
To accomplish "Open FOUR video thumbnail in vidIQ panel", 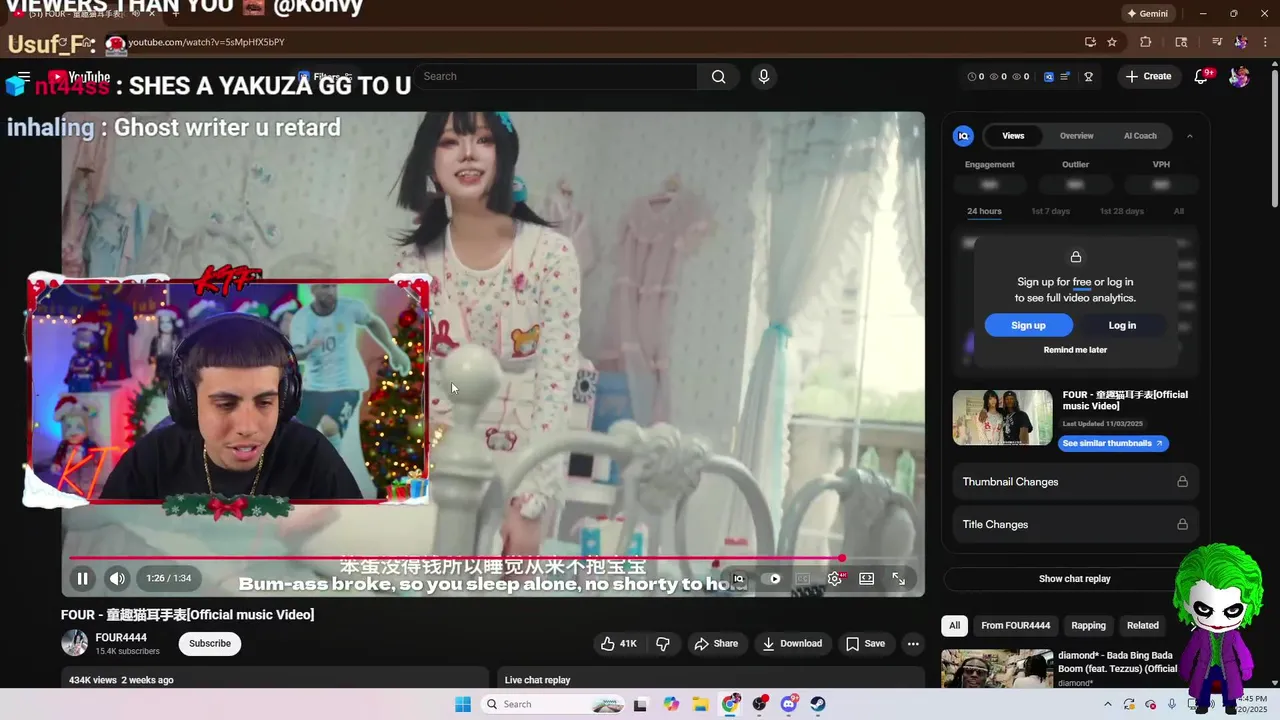I will click(1003, 417).
